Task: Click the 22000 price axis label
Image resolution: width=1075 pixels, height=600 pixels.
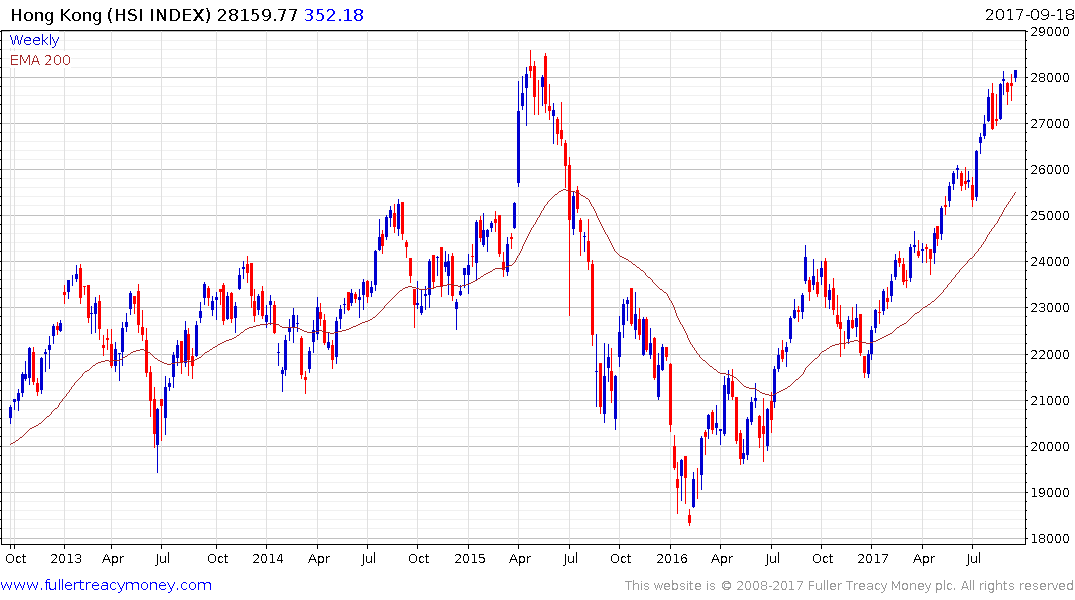Action: (x=1050, y=355)
